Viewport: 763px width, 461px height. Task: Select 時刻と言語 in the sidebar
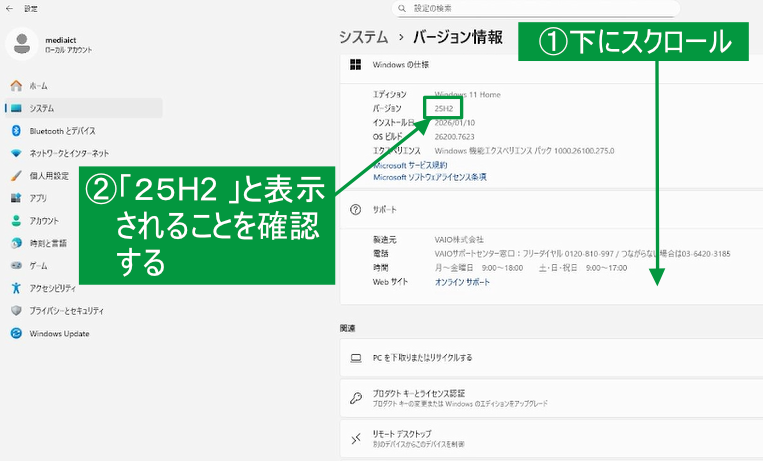[48, 243]
